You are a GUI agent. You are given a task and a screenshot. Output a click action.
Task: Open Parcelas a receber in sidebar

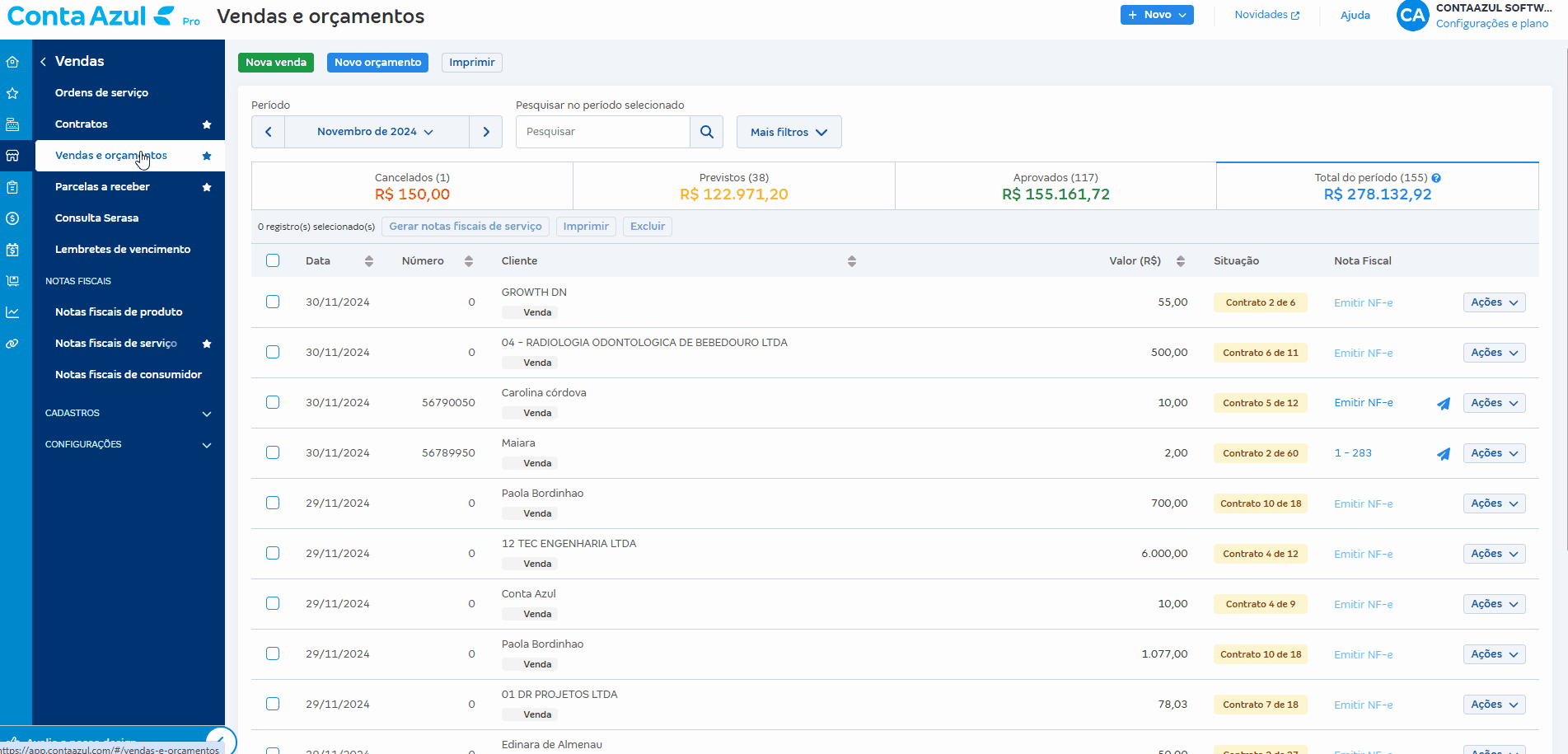pos(102,187)
